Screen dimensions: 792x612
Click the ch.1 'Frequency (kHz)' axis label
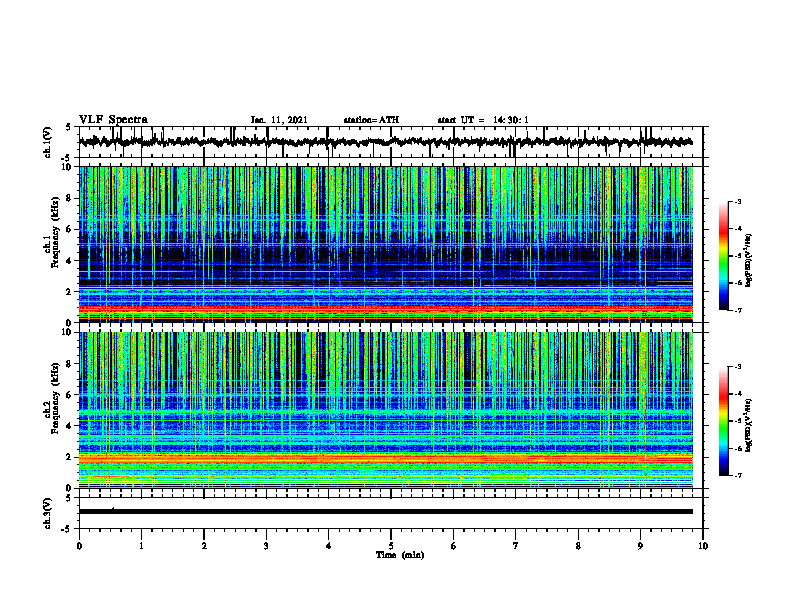[x=55, y=233]
